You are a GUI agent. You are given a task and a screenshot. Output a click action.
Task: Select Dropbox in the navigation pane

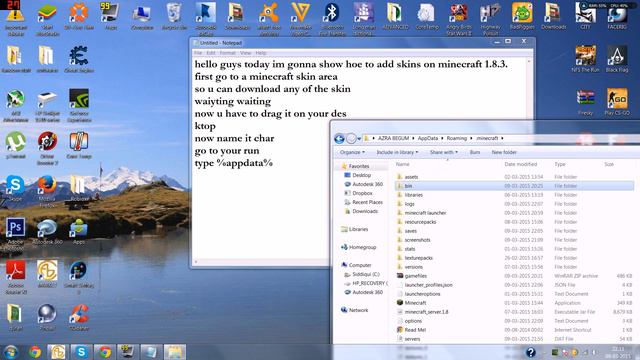[362, 193]
